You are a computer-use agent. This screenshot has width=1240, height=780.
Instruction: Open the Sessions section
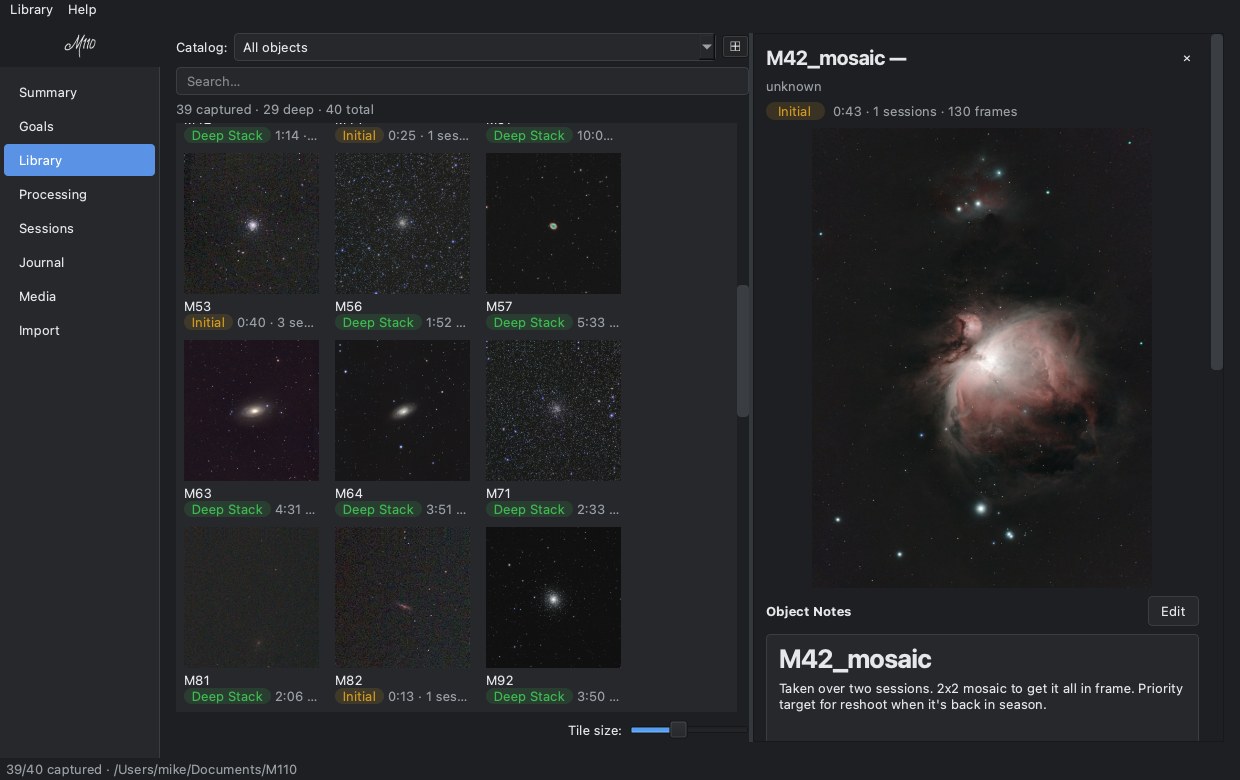(x=79, y=228)
